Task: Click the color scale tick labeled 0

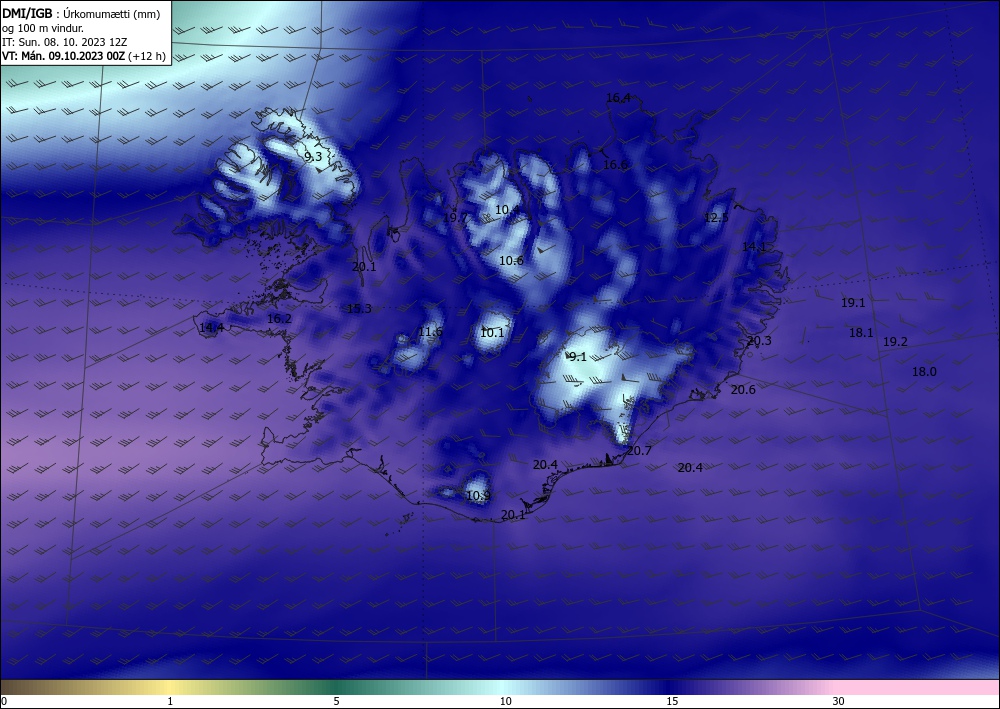Action: (x=4, y=701)
